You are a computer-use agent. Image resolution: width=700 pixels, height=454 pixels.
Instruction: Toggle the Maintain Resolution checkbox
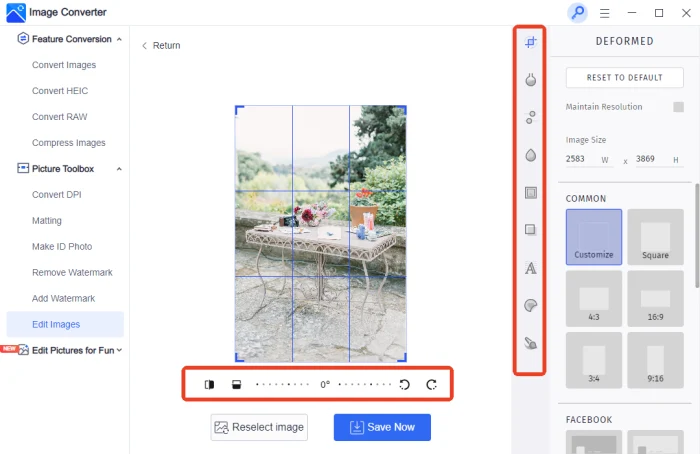678,107
